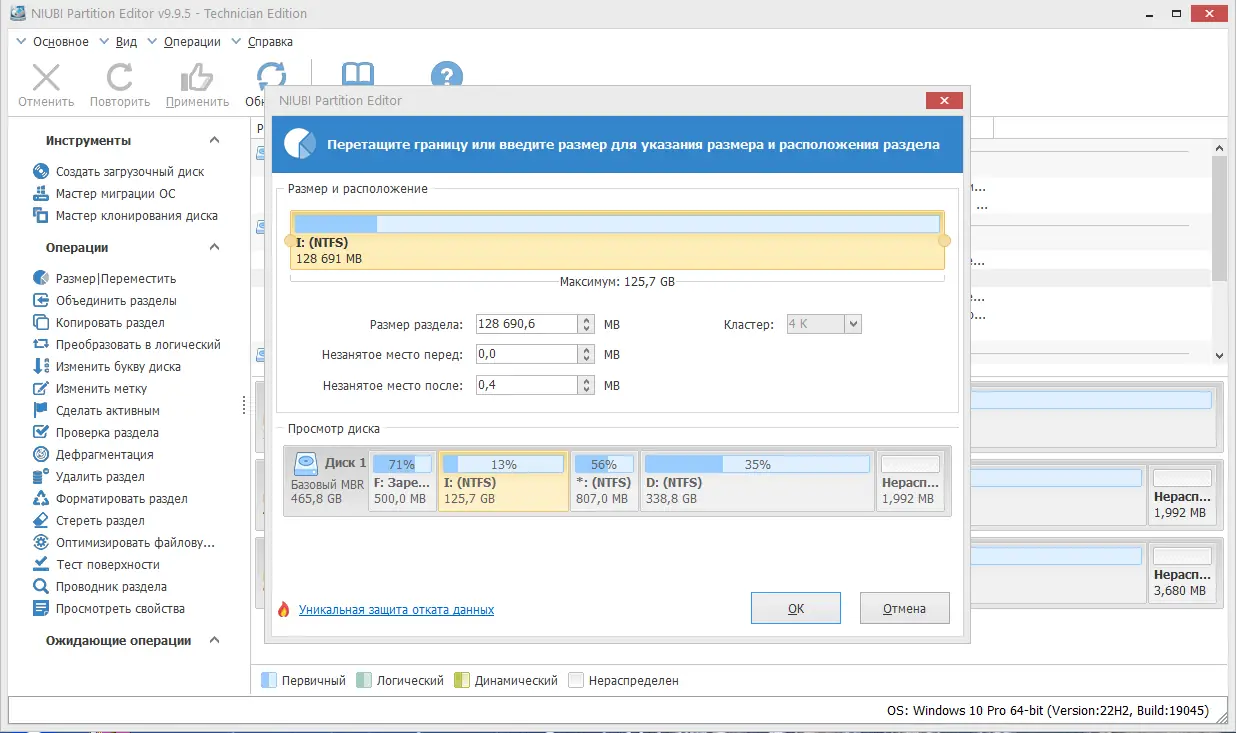Increase Размер раздела with the up arrow
This screenshot has width=1236, height=733.
coord(587,320)
